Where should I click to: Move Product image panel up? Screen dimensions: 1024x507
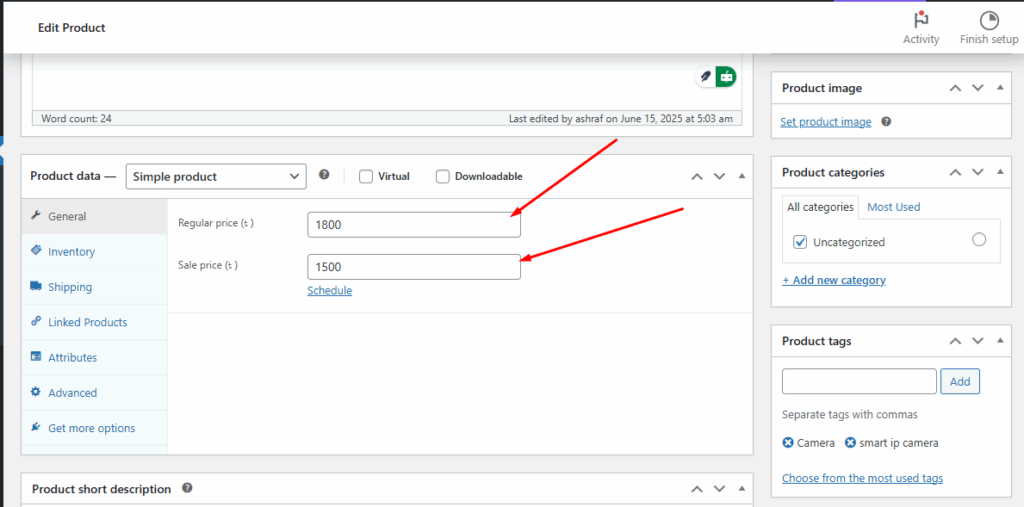(x=955, y=88)
